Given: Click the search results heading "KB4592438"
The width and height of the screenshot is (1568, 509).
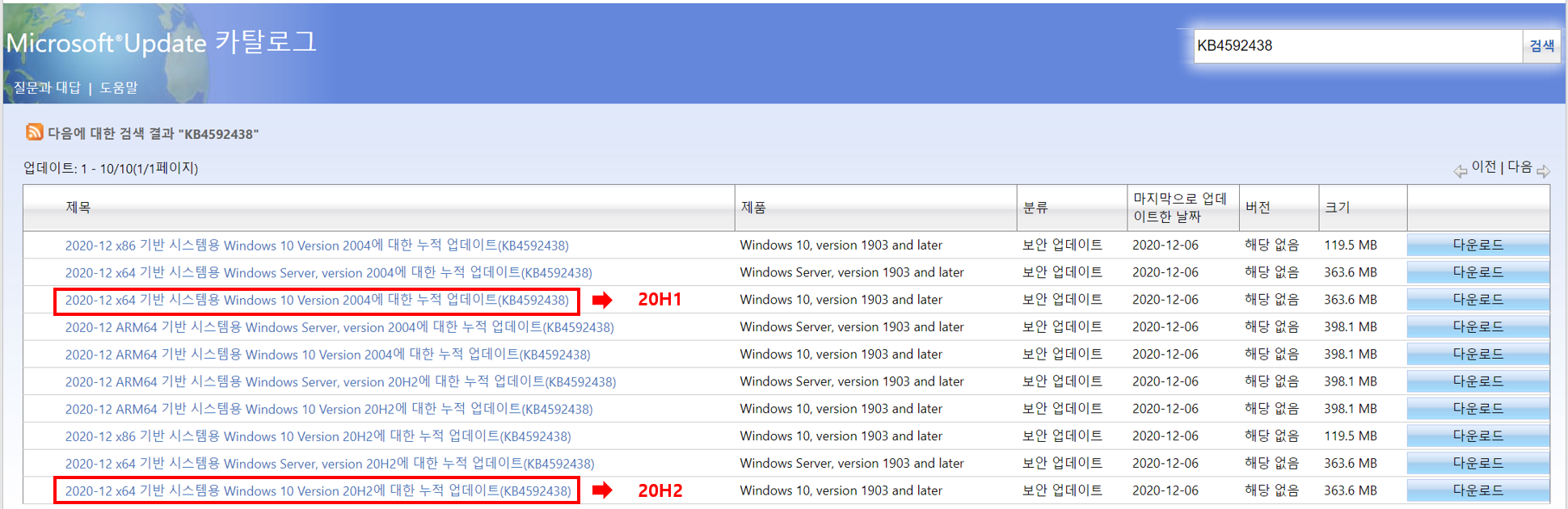Looking at the screenshot, I should [x=154, y=134].
